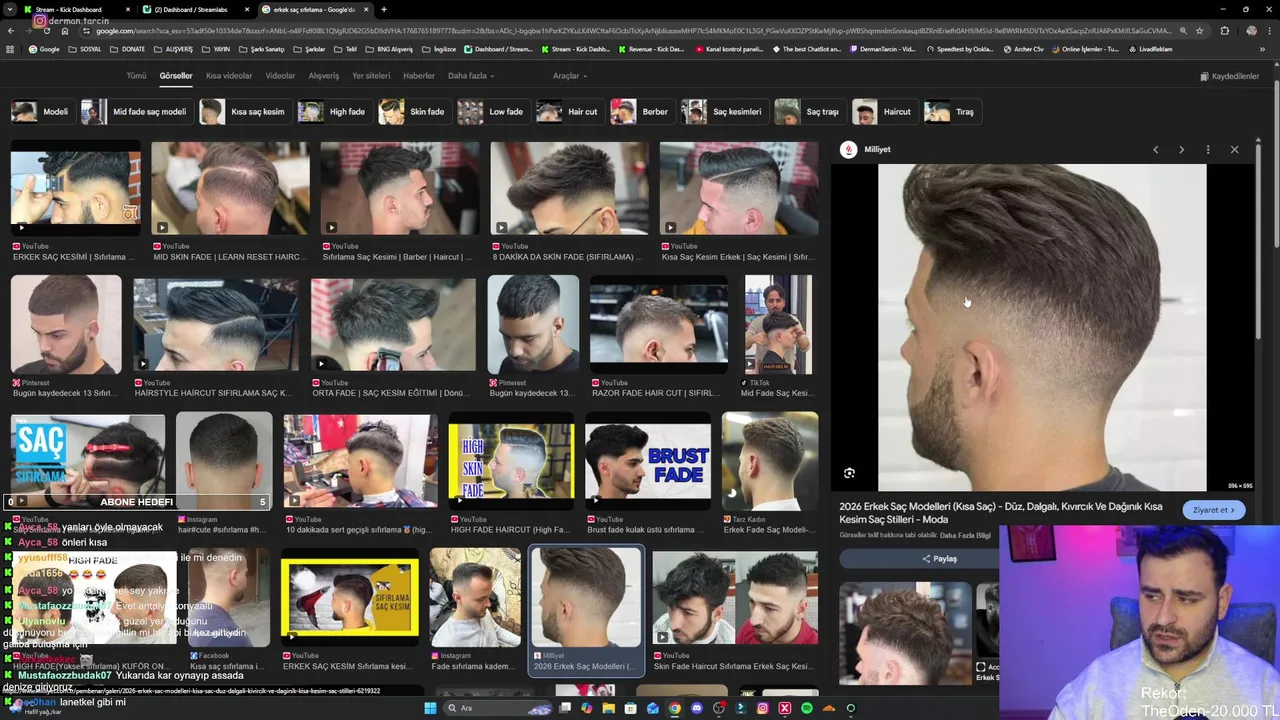The height and width of the screenshot is (720, 1280).
Task: Select the Görseller tab
Action: (x=176, y=76)
